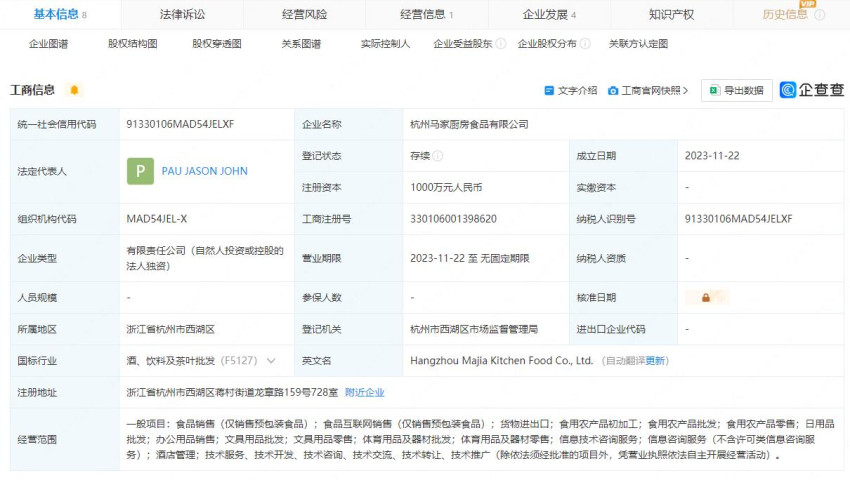Viewport: 850px width, 480px height.
Task: Open 实际控制人 sub-navigation item
Action: (x=385, y=44)
